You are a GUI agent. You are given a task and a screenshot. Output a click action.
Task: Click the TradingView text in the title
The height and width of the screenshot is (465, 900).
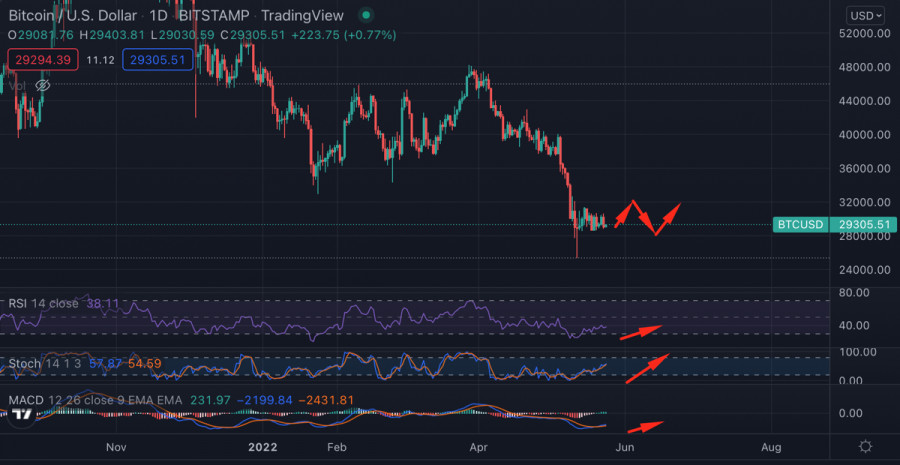302,16
